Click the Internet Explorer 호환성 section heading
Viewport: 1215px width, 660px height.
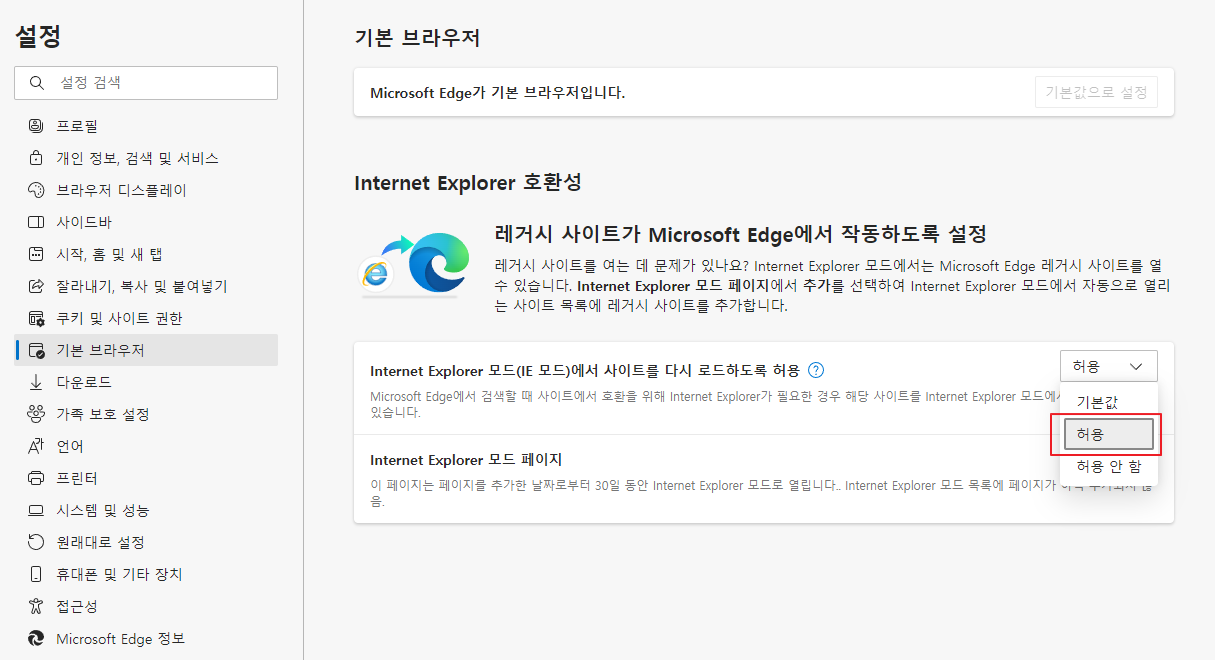[468, 183]
